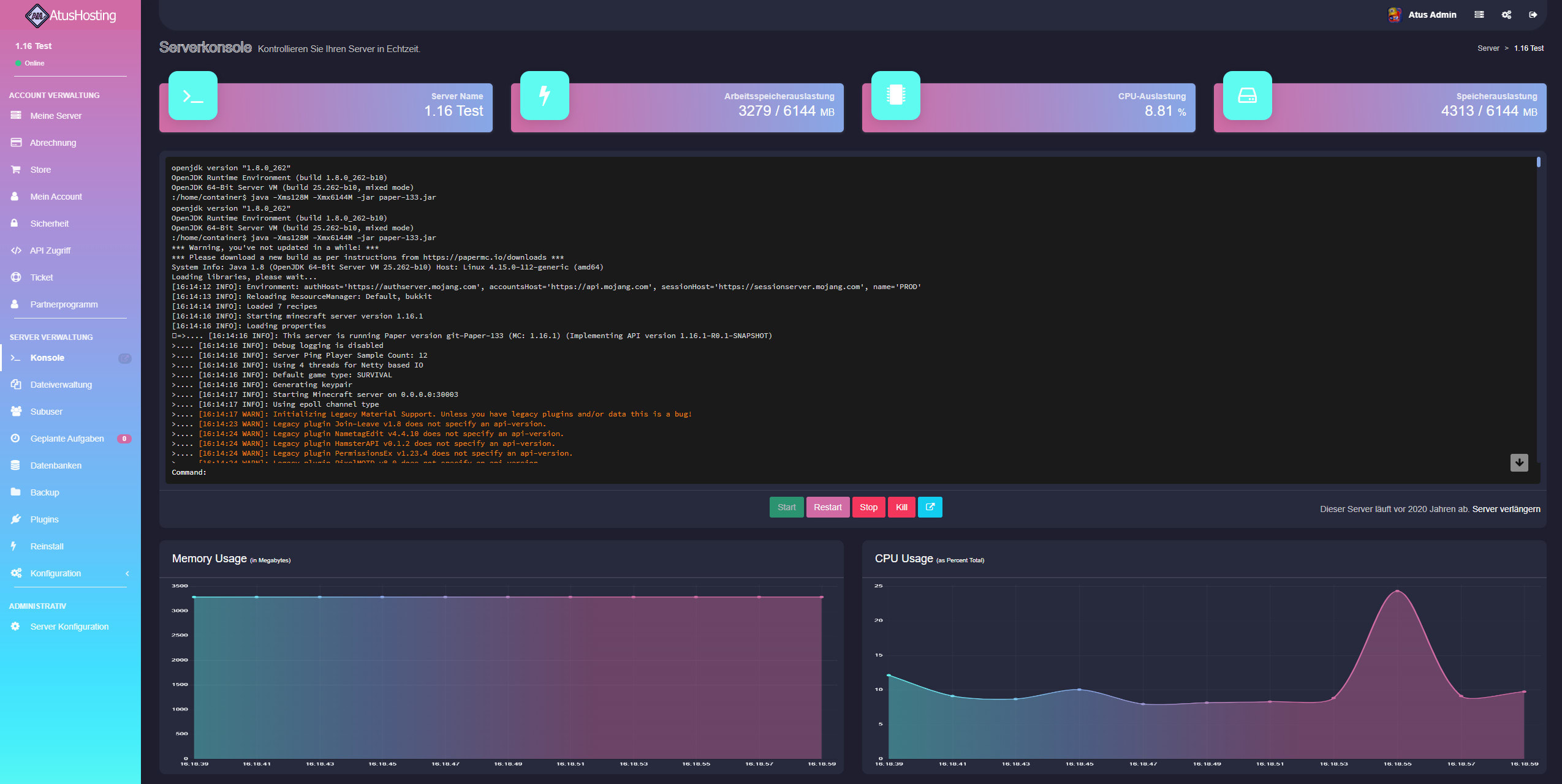Open Meine Server list icon

click(x=16, y=116)
